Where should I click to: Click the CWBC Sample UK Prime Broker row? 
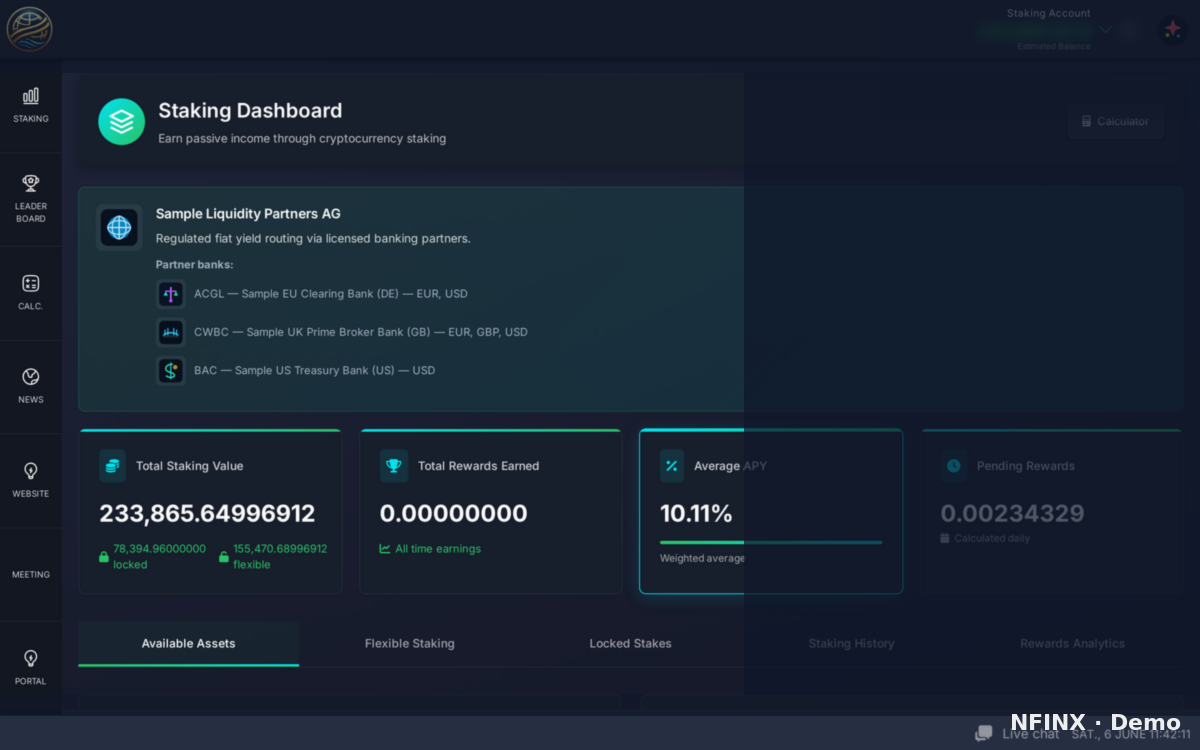point(343,332)
